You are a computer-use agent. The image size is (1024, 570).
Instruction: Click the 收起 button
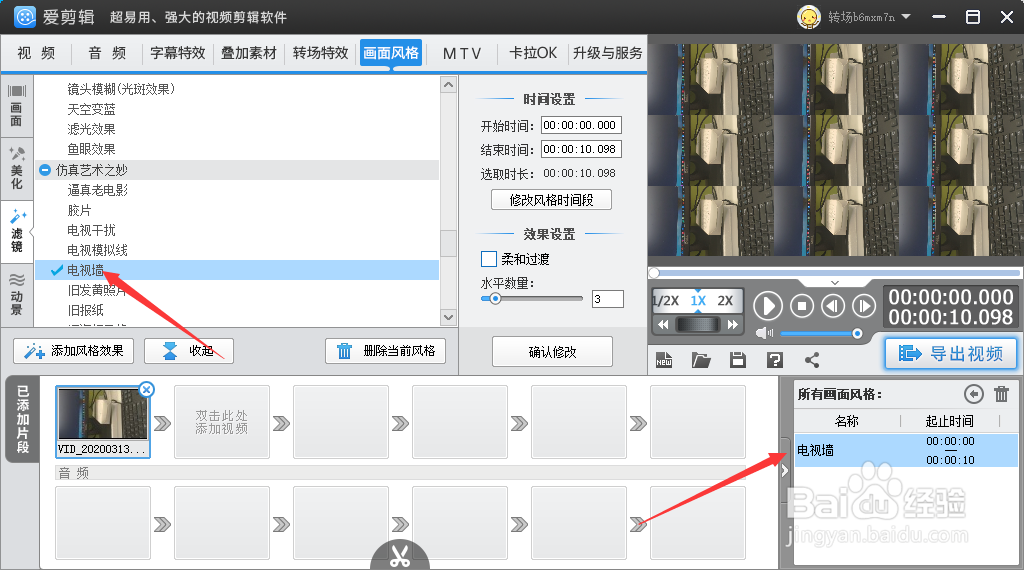pos(189,351)
